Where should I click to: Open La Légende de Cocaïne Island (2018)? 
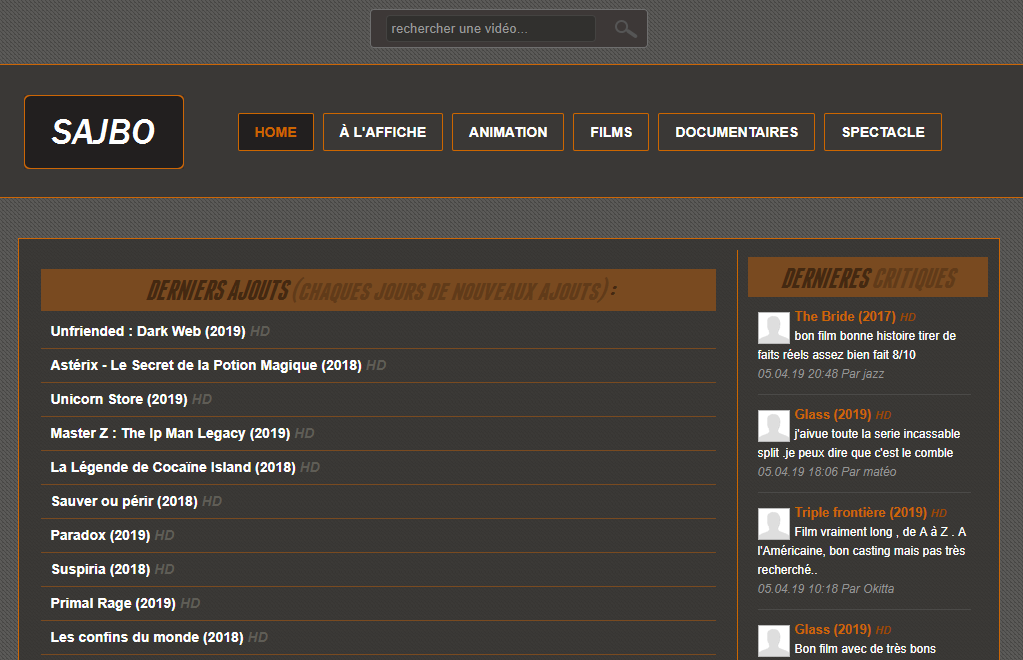(x=173, y=467)
